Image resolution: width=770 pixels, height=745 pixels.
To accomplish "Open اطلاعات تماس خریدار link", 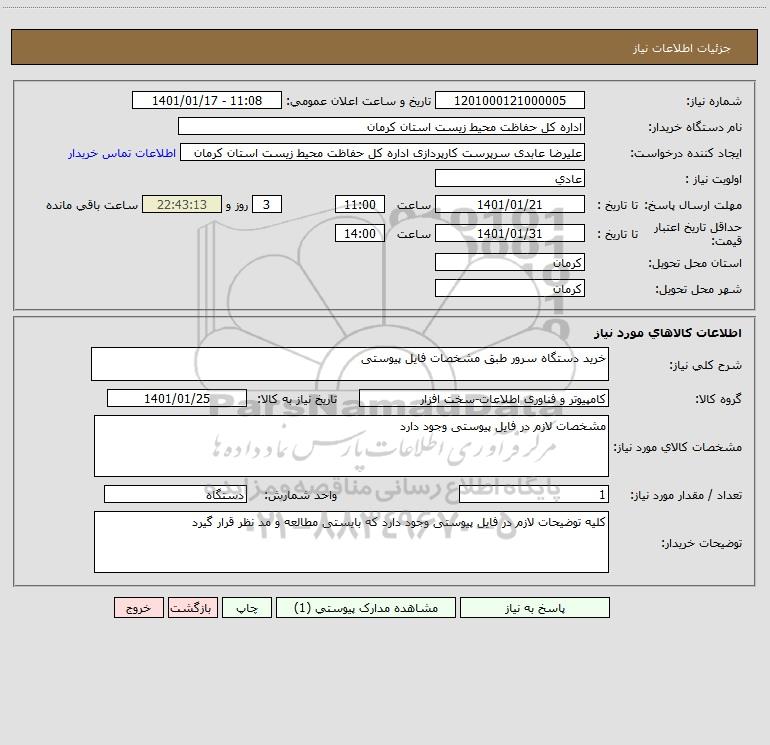I will 122,153.
